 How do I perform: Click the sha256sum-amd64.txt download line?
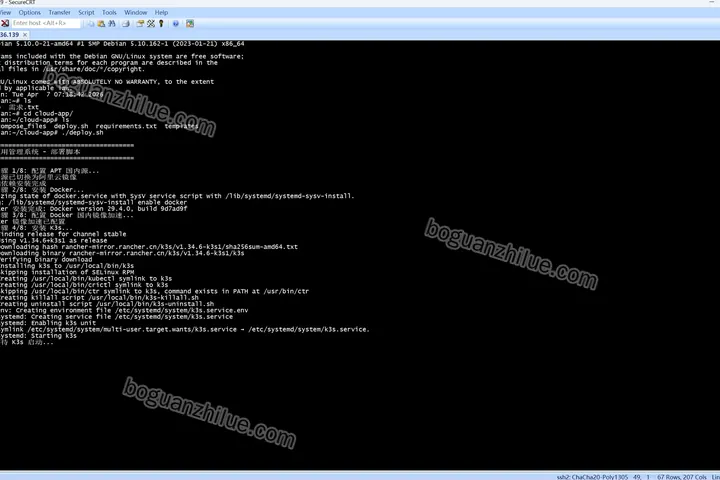(149, 247)
